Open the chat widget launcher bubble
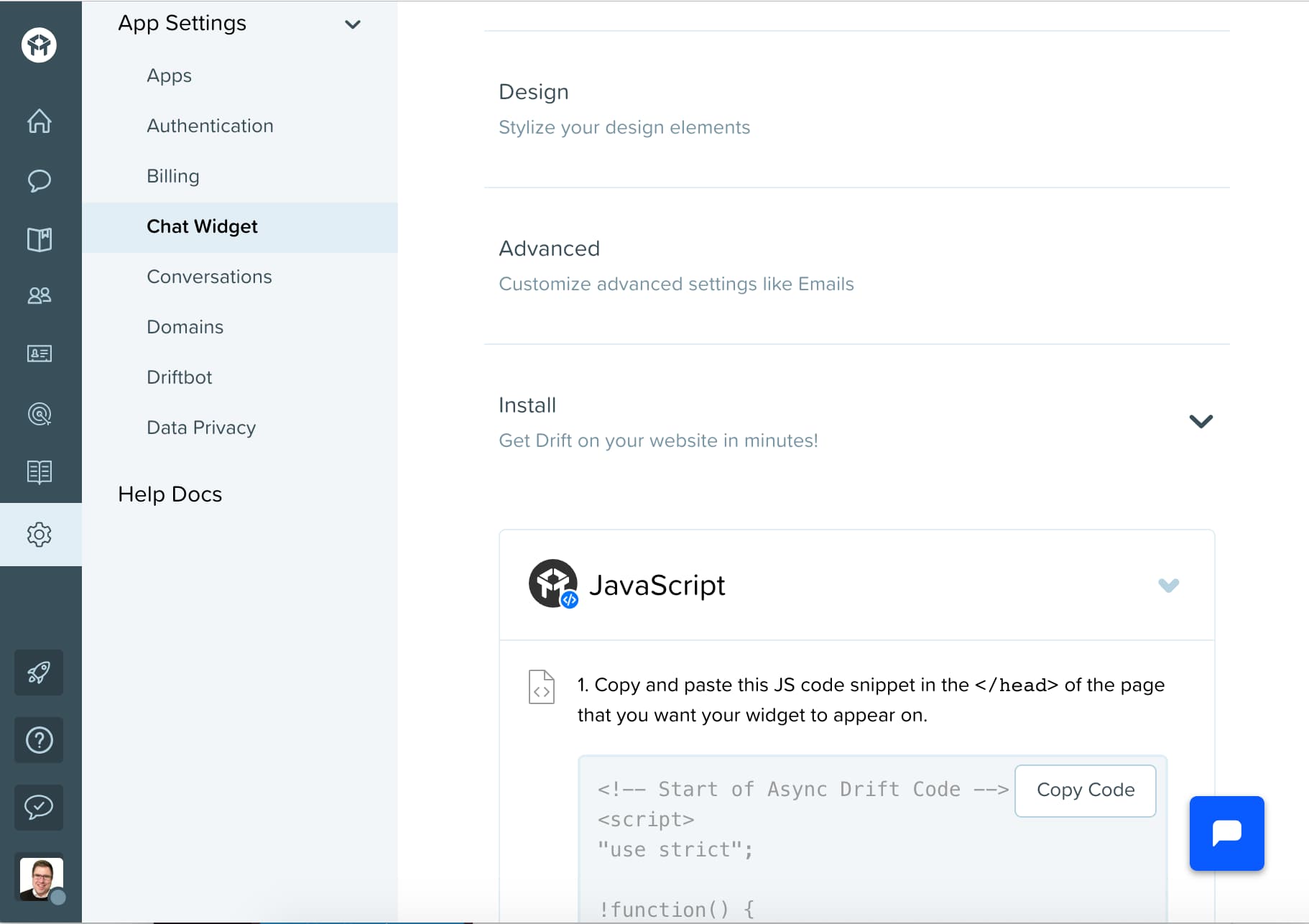Screen dimensions: 1309x924 [1226, 833]
